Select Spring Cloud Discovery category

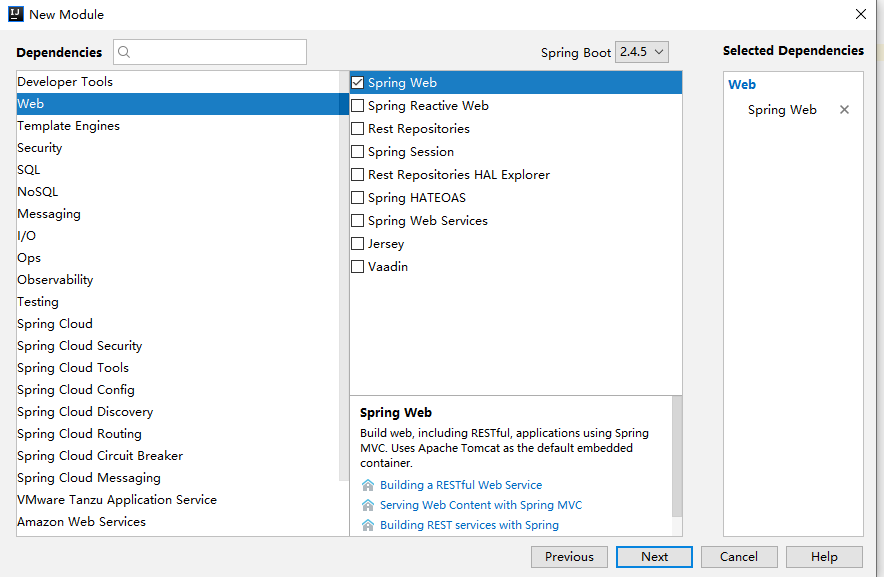[178, 412]
